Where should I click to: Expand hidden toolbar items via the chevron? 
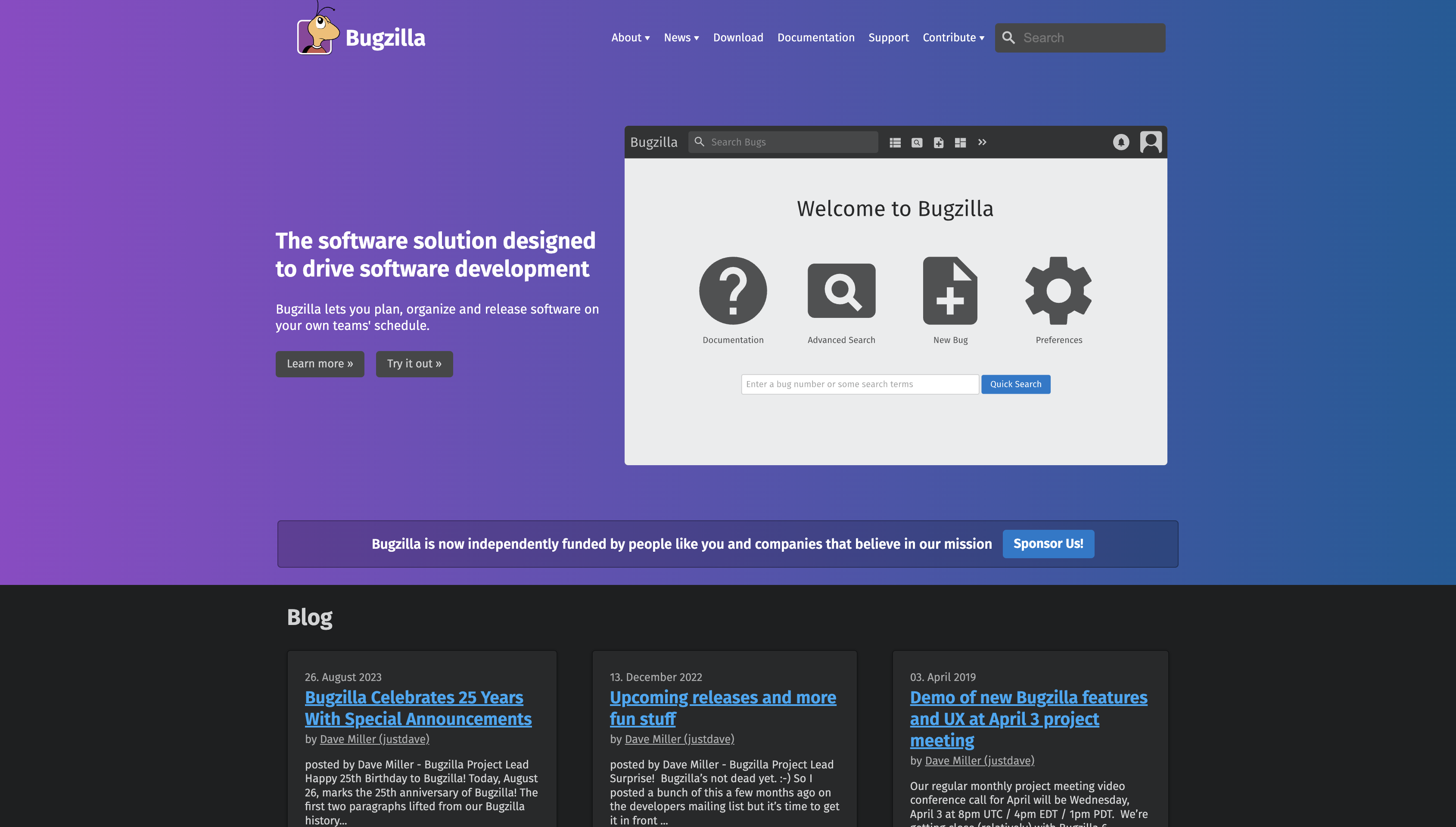pos(983,143)
